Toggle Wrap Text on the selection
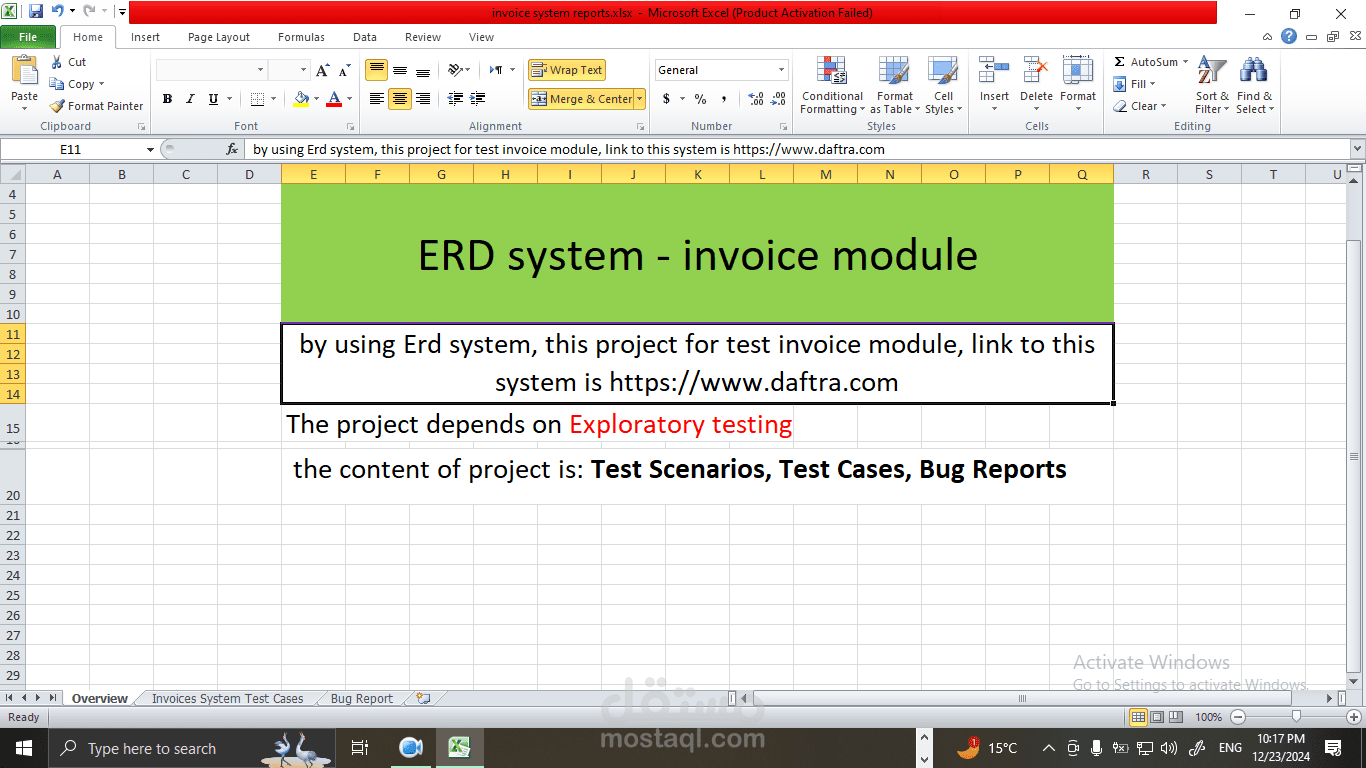Viewport: 1366px width, 768px height. (566, 70)
